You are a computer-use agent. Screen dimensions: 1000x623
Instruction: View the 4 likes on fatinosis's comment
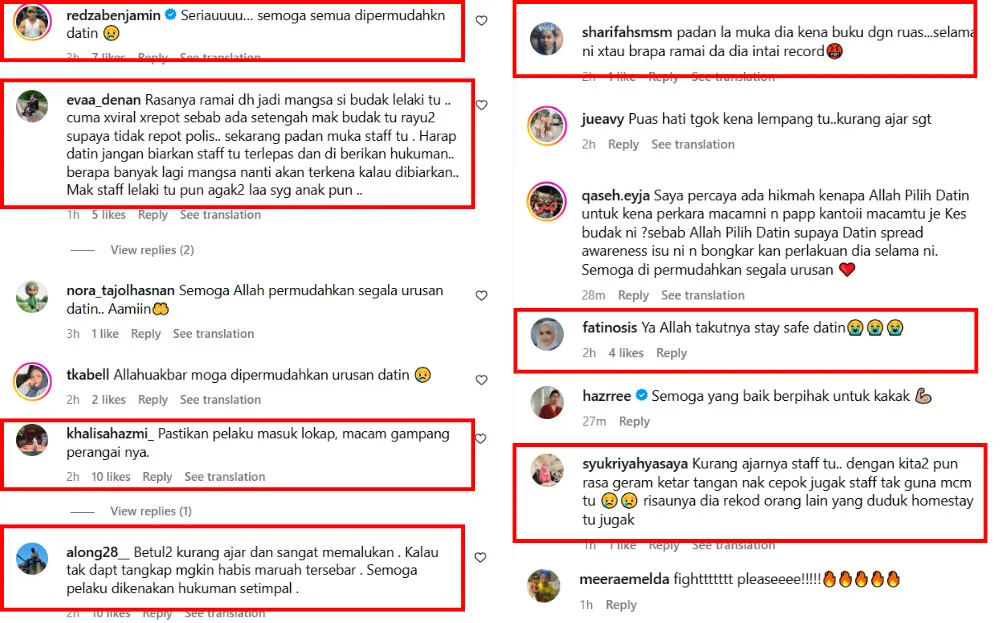626,353
